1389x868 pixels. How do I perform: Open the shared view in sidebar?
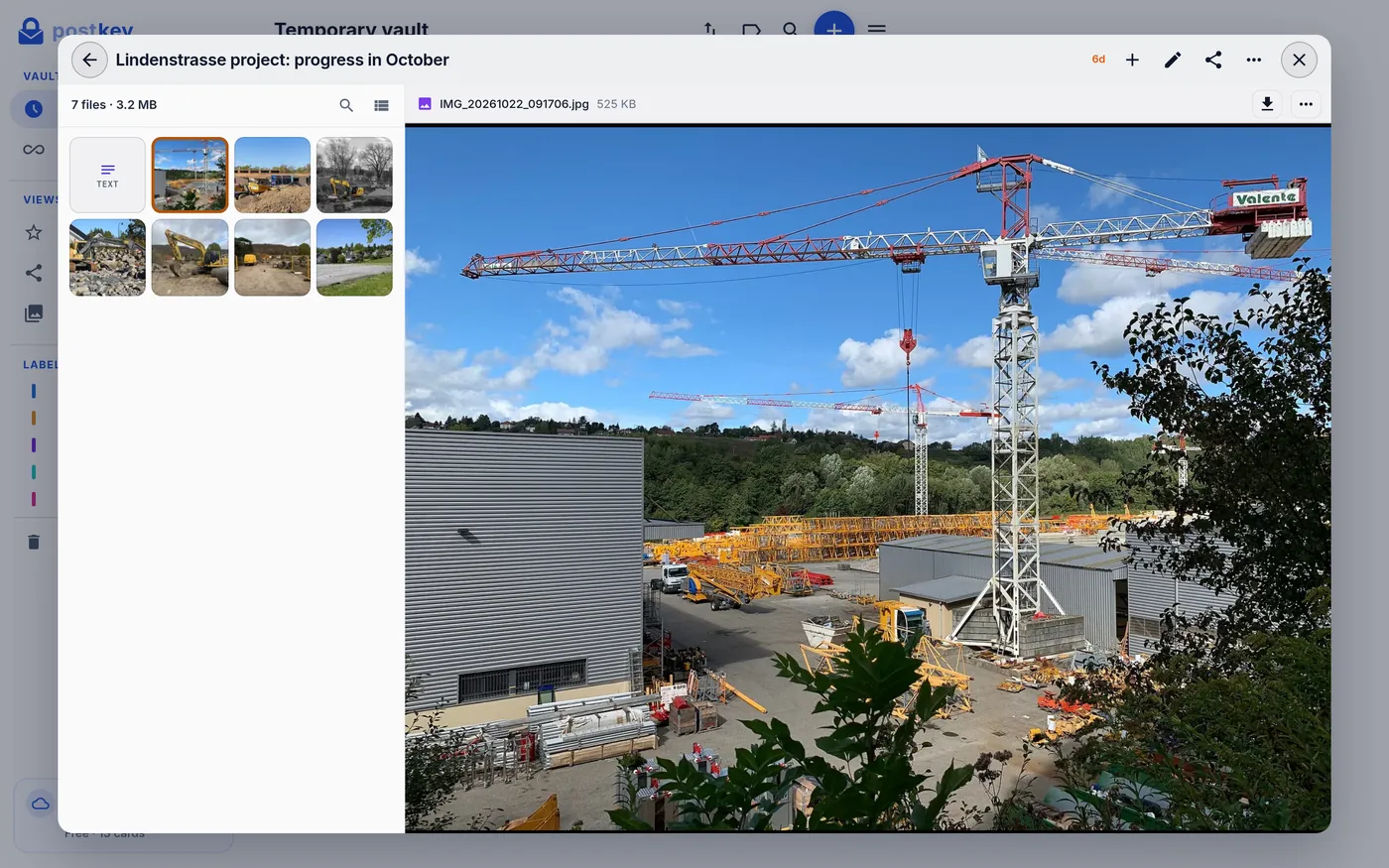34,273
